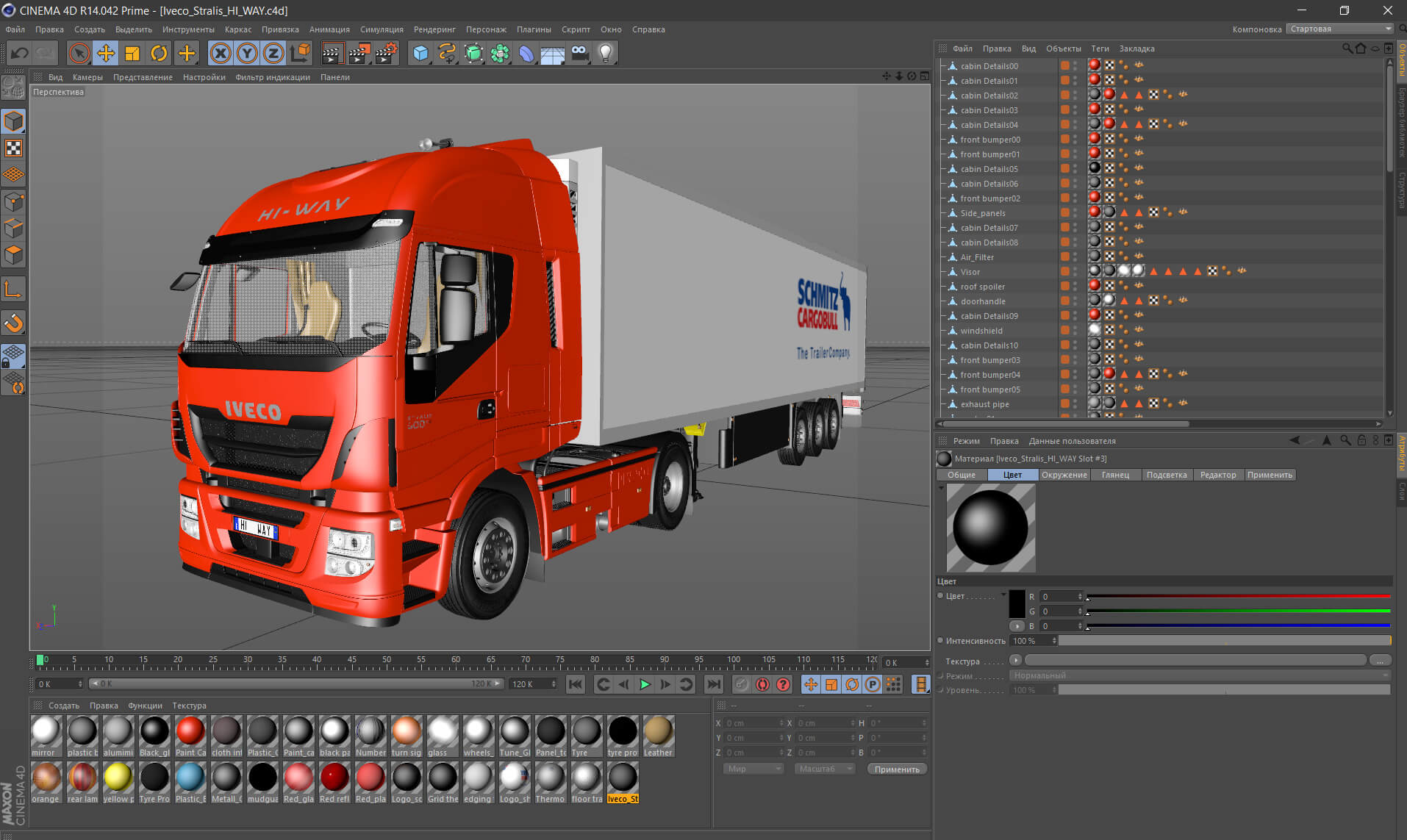Image resolution: width=1407 pixels, height=840 pixels.
Task: Click the Record Active Objects button
Action: pyautogui.click(x=742, y=684)
